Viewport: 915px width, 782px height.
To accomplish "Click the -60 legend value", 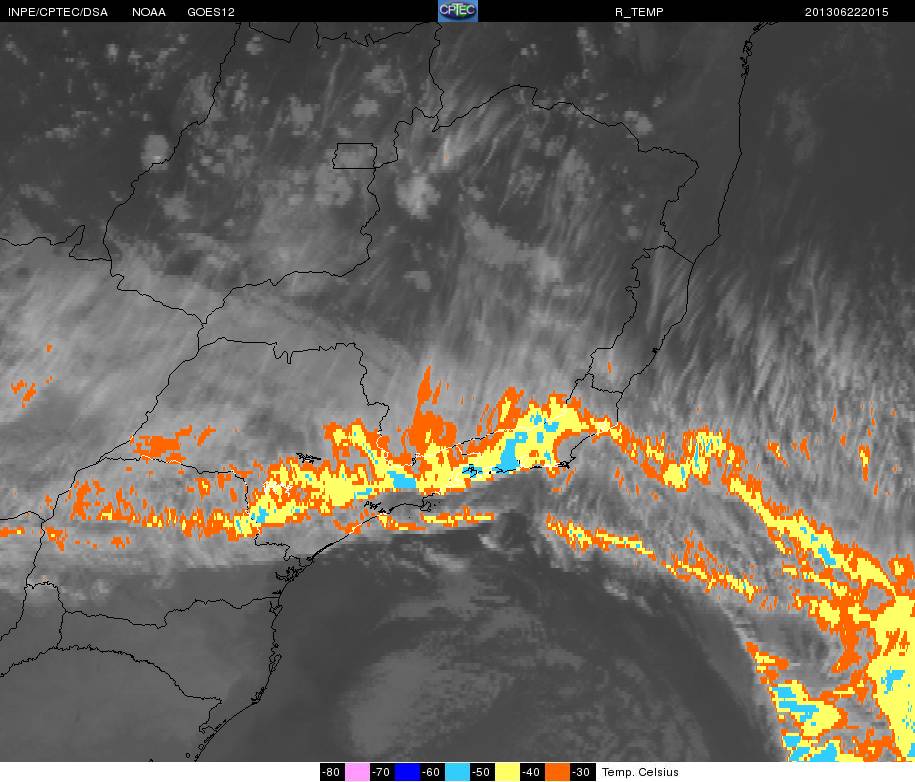I will click(x=432, y=772).
